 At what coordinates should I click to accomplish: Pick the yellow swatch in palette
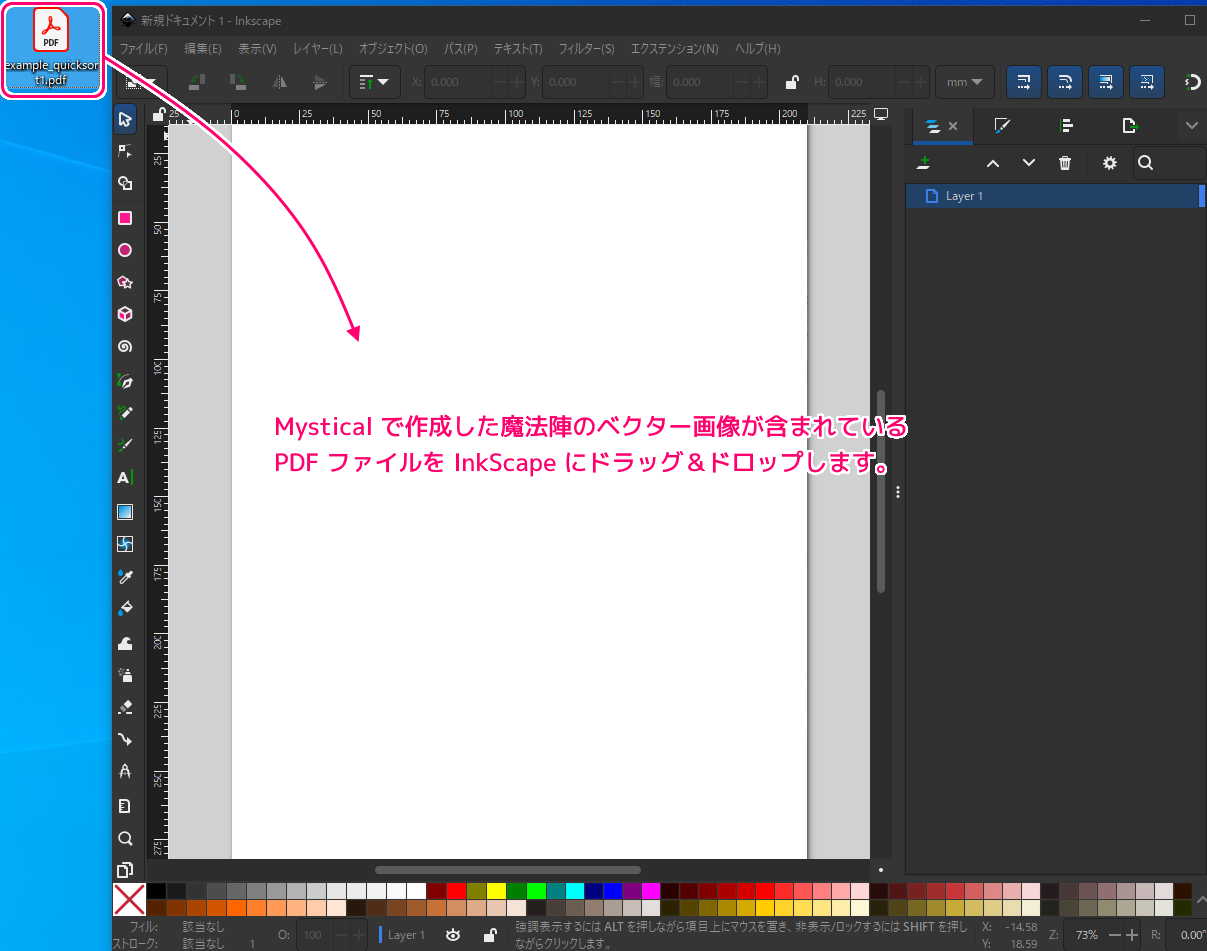click(496, 891)
